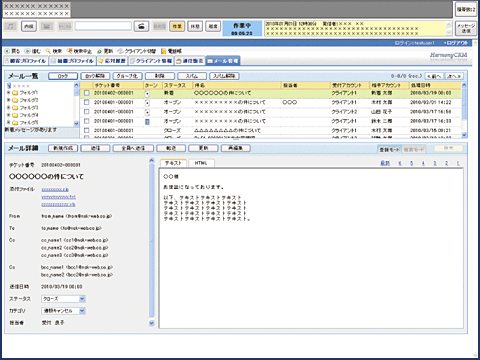The image size is (480, 360).
Task: Tick checkbox in the 鈴木 二郎 row
Action: point(87,121)
